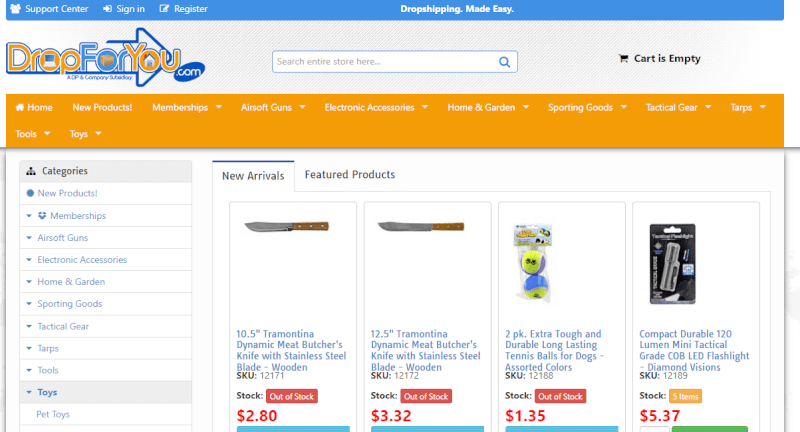Viewport: 800px width, 432px height.
Task: Open the Compact Durable LED Flashlight link
Action: 694,350
